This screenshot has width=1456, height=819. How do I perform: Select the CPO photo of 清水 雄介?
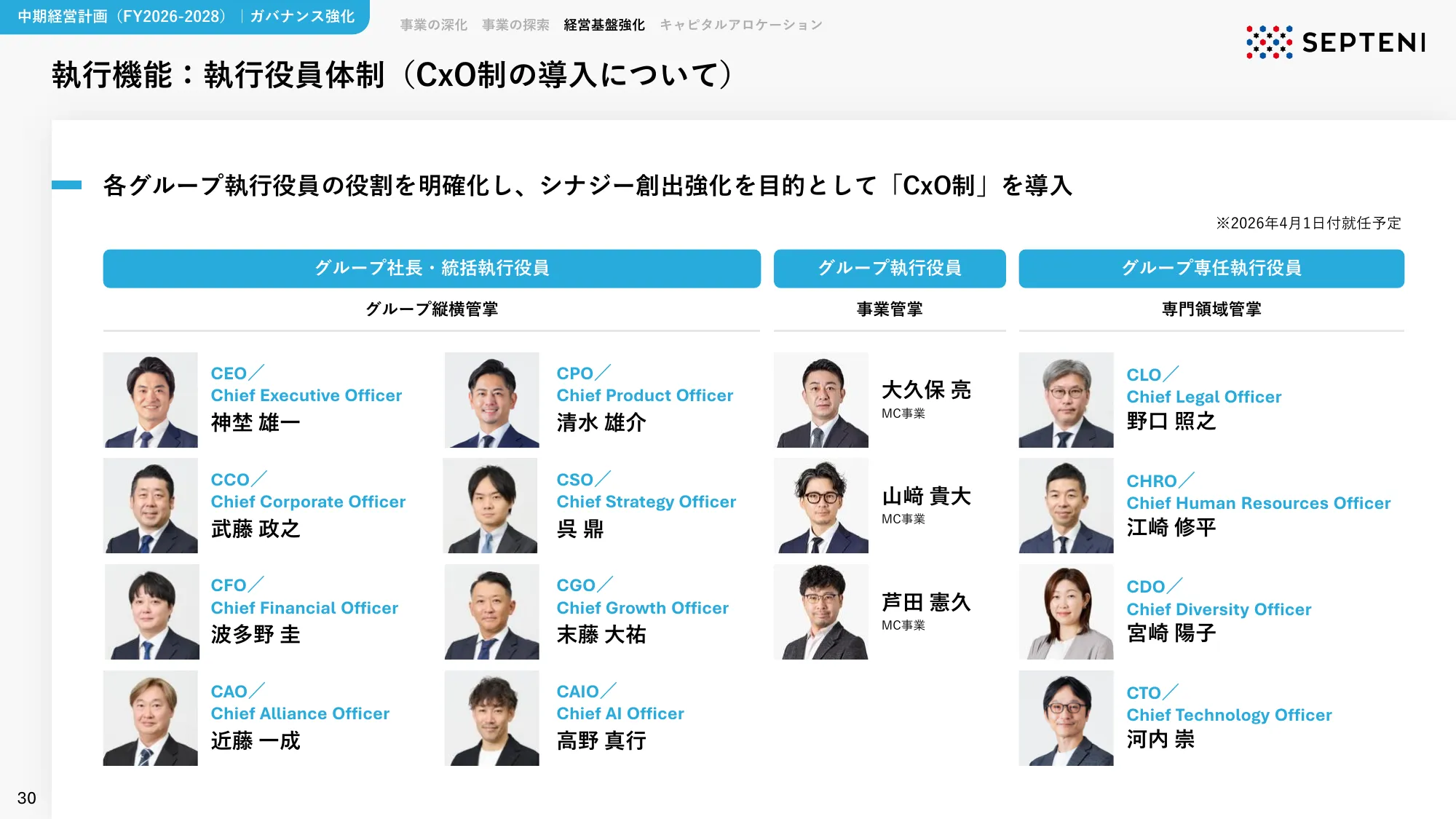point(491,400)
